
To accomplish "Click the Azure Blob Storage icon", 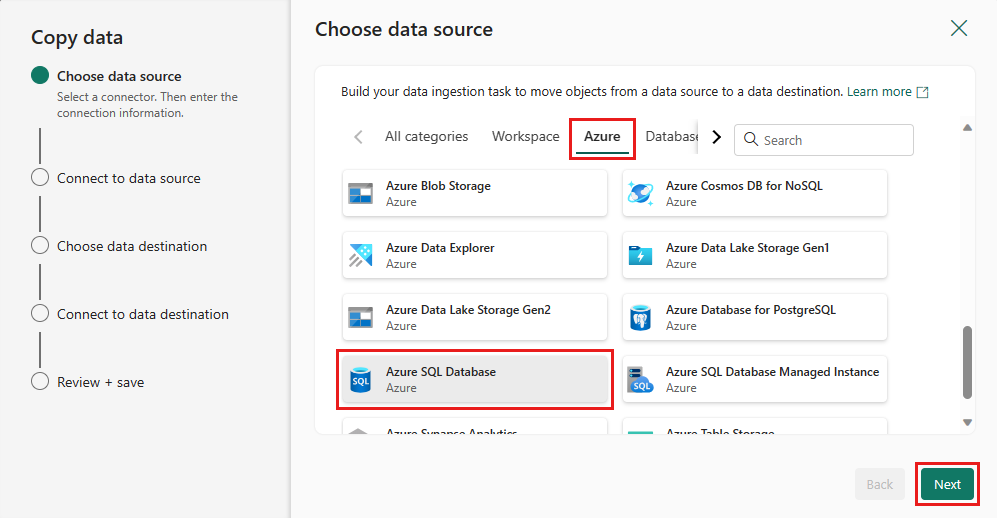I will 360,194.
